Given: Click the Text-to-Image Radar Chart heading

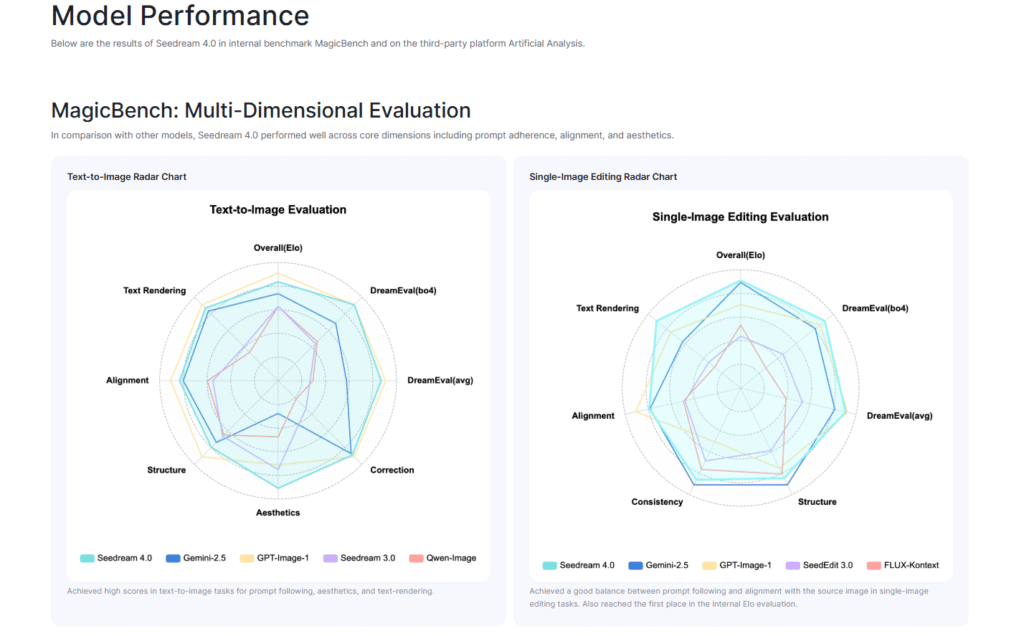Looking at the screenshot, I should [x=127, y=177].
